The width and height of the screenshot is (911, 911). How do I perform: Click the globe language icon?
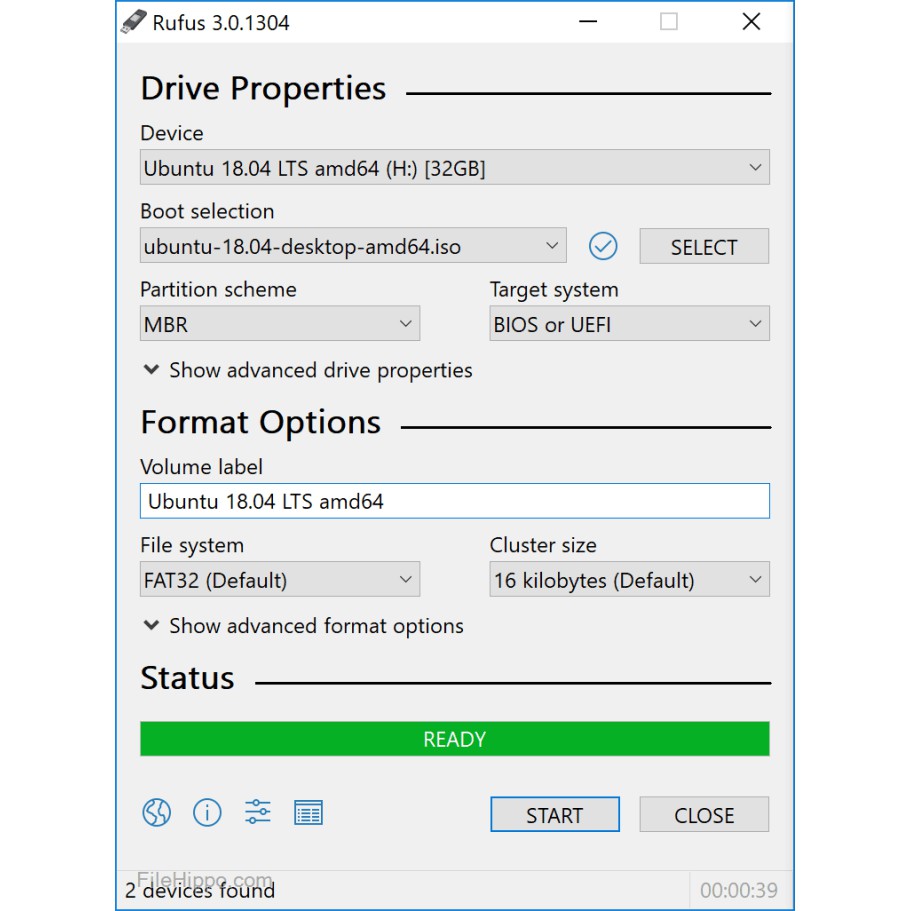point(156,813)
